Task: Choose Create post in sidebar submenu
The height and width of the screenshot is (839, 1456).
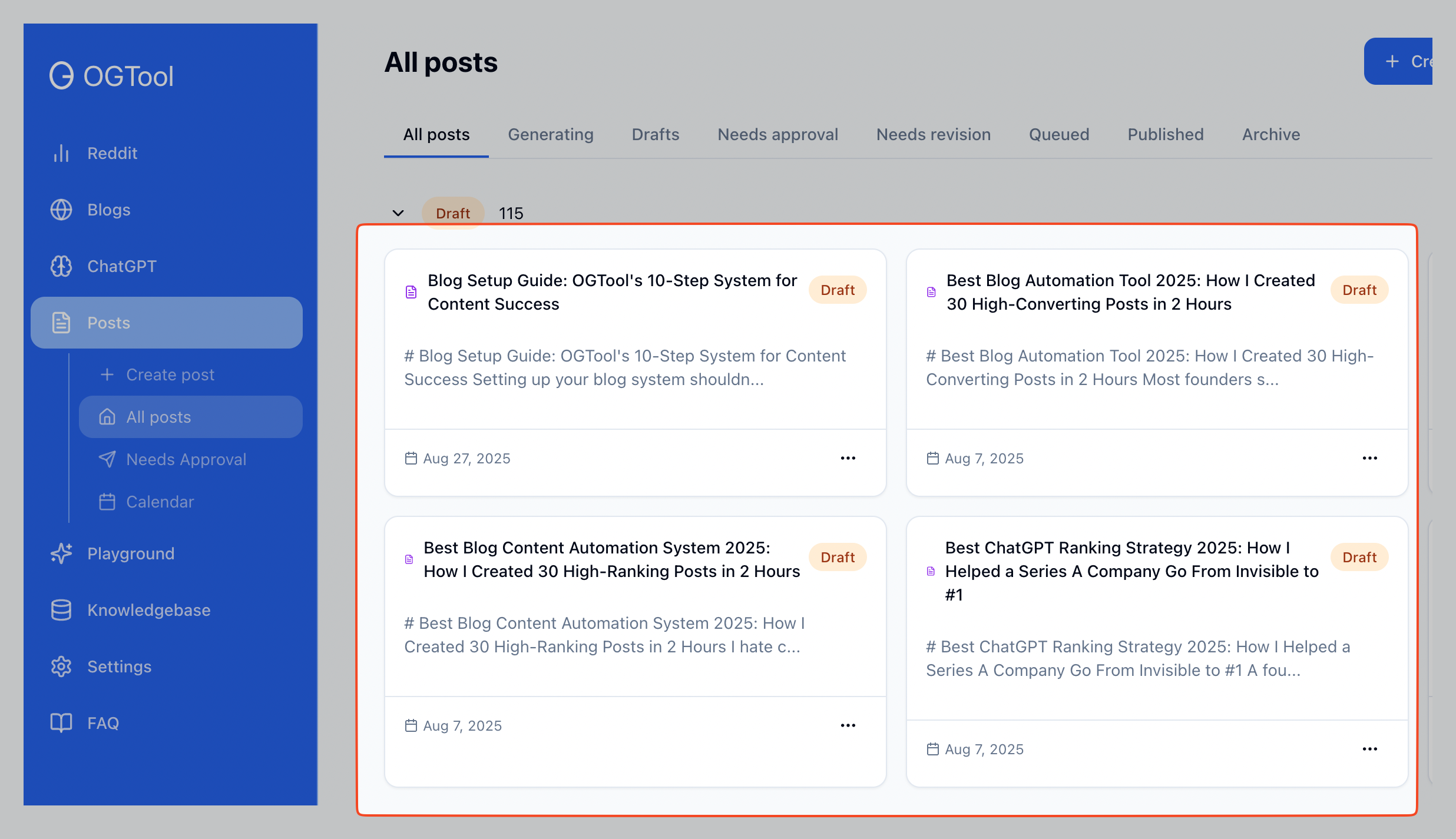Action: click(x=191, y=374)
